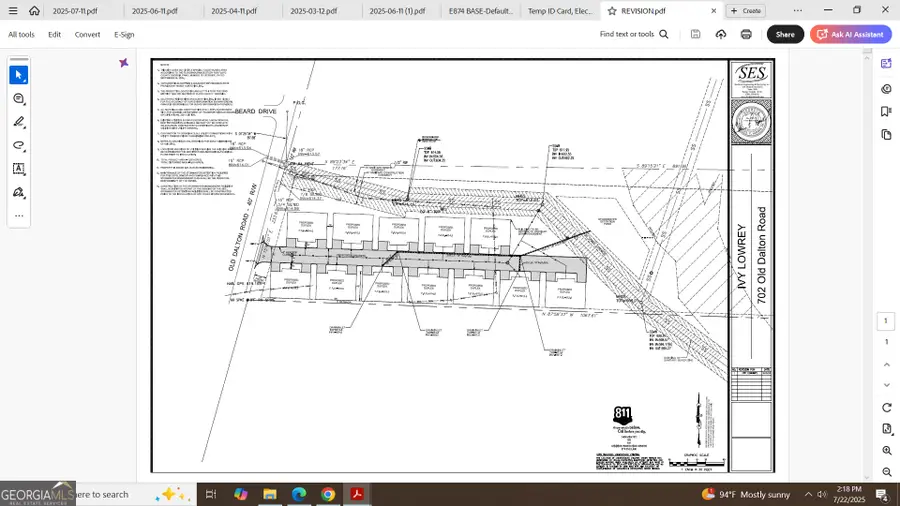Open Task View on the taskbar
This screenshot has width=900, height=506.
tap(211, 494)
